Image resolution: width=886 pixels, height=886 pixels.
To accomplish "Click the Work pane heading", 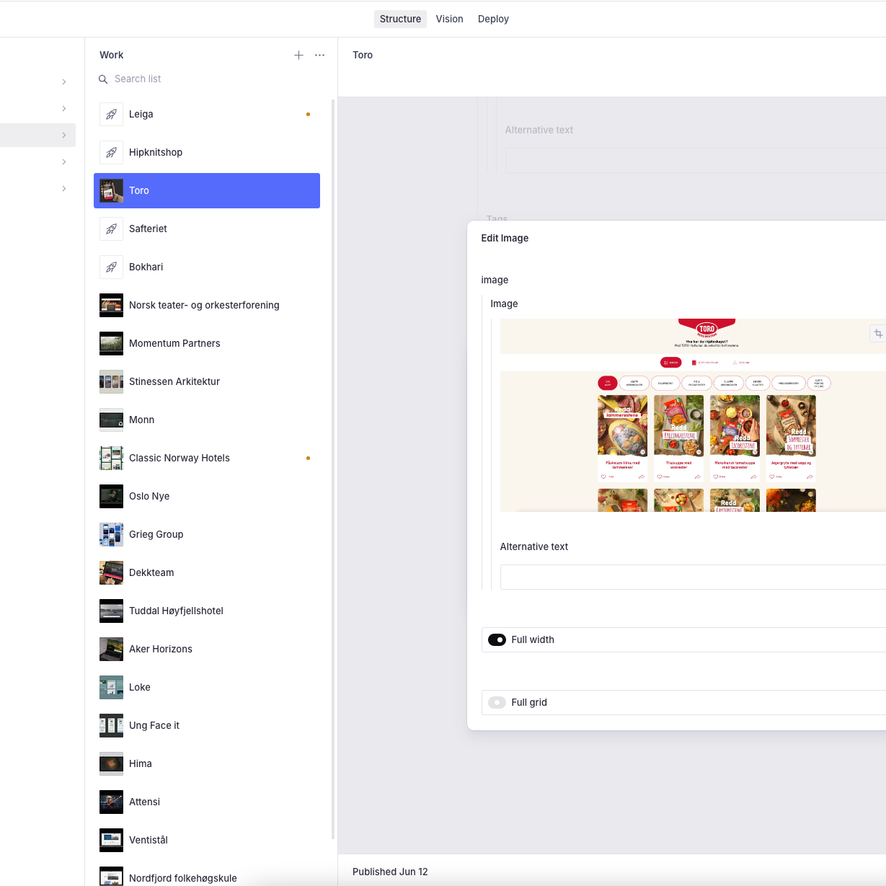I will click(x=111, y=55).
